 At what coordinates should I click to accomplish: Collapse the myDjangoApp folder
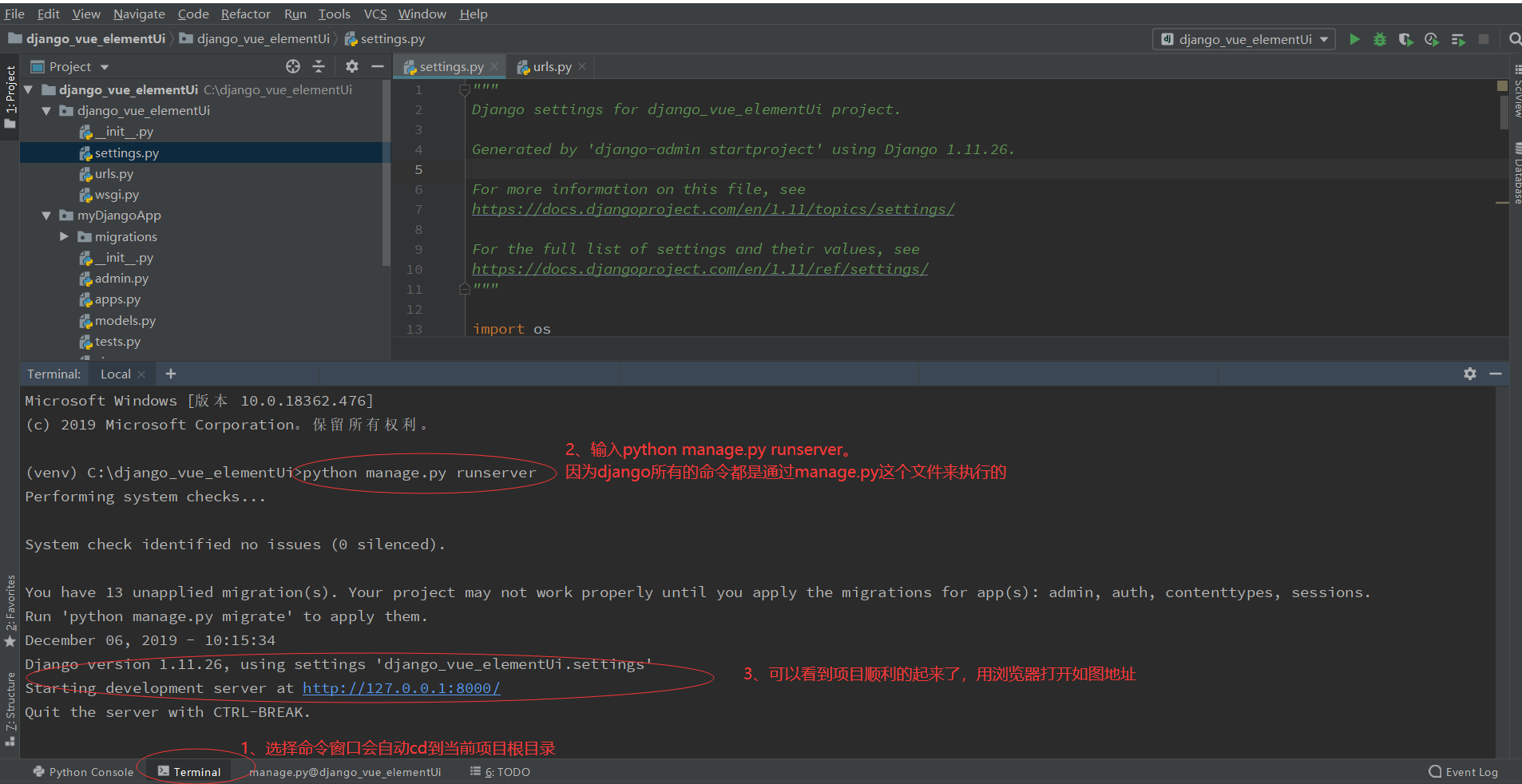[46, 216]
